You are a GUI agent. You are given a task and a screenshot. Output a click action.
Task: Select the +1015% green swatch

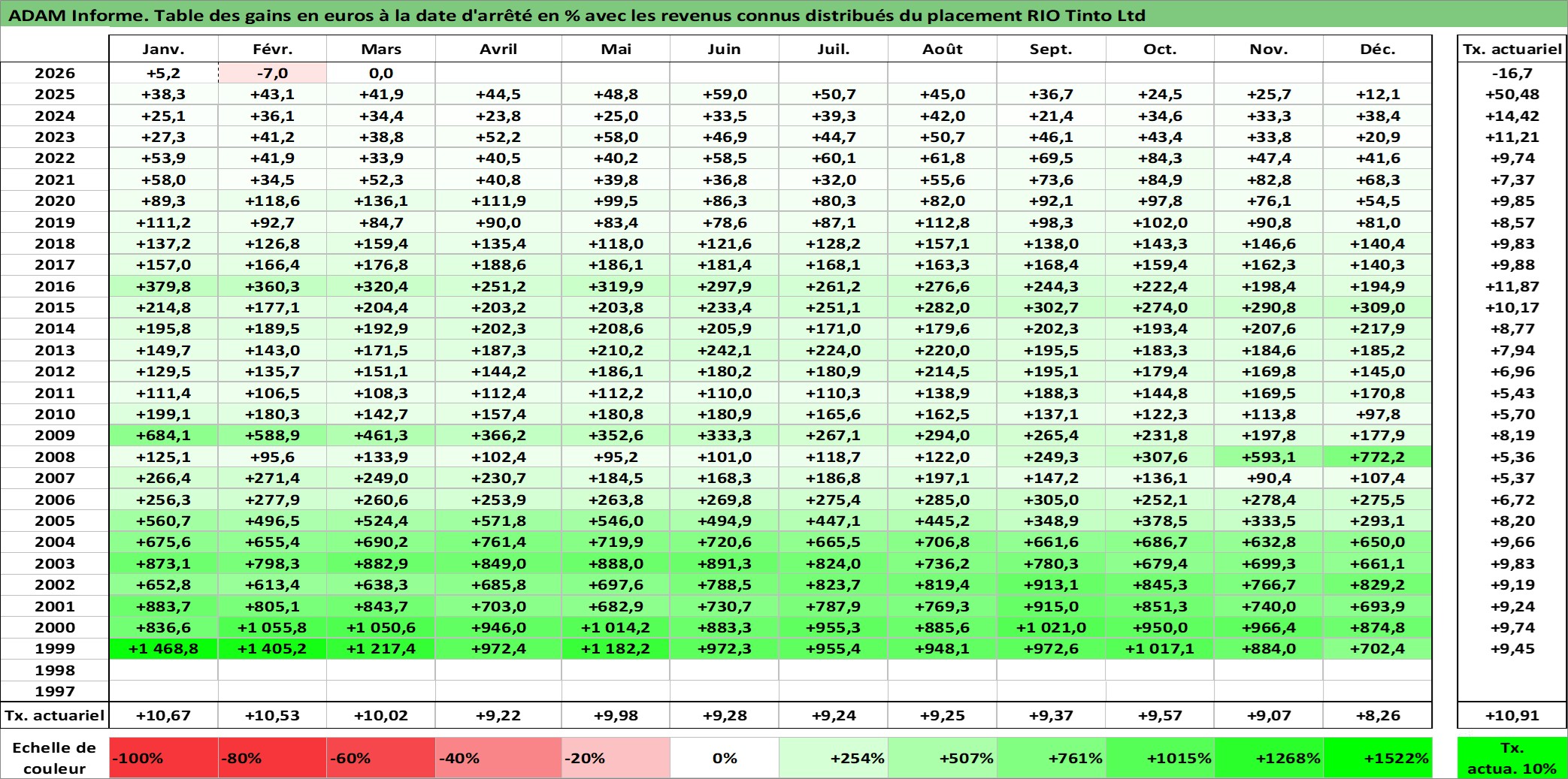[x=1160, y=758]
